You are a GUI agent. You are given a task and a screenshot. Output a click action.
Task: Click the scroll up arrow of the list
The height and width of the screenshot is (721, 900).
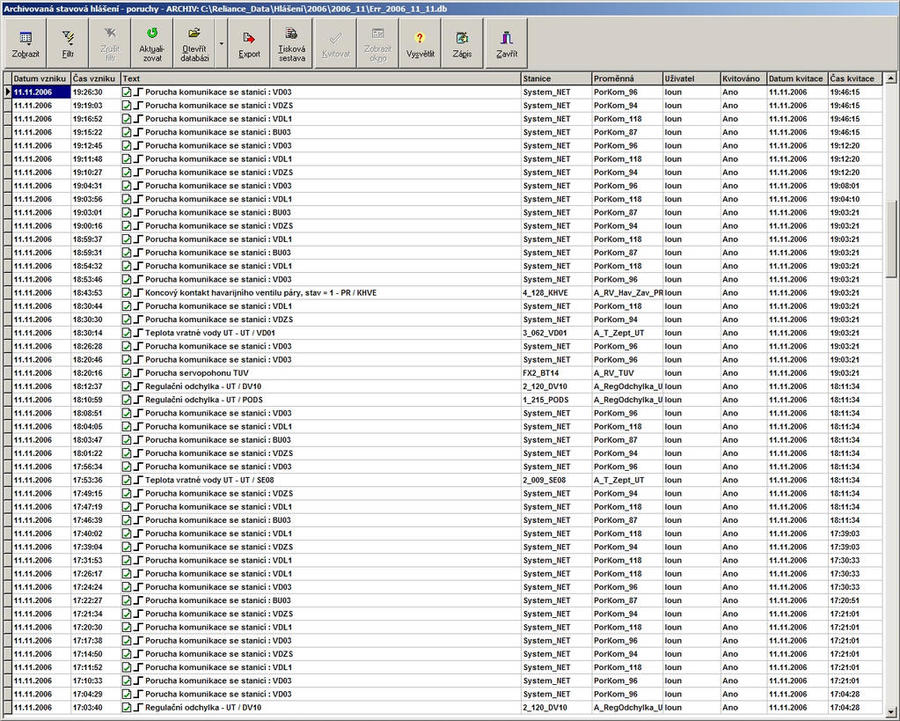[890, 78]
